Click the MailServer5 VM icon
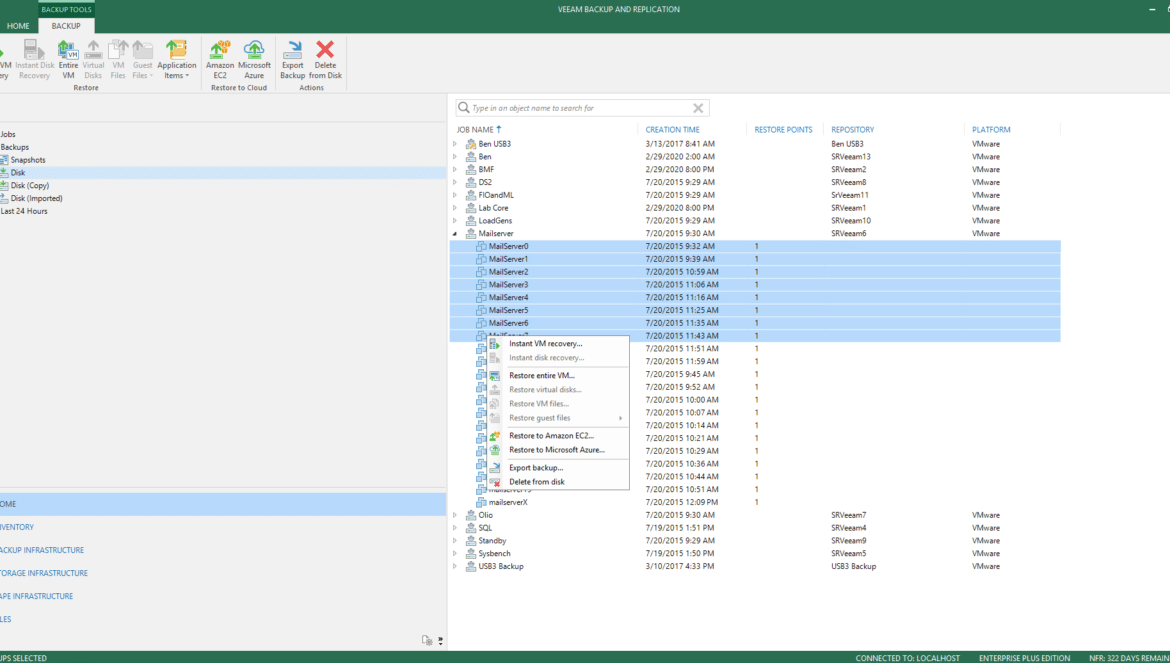The height and width of the screenshot is (663, 1170). pos(481,310)
